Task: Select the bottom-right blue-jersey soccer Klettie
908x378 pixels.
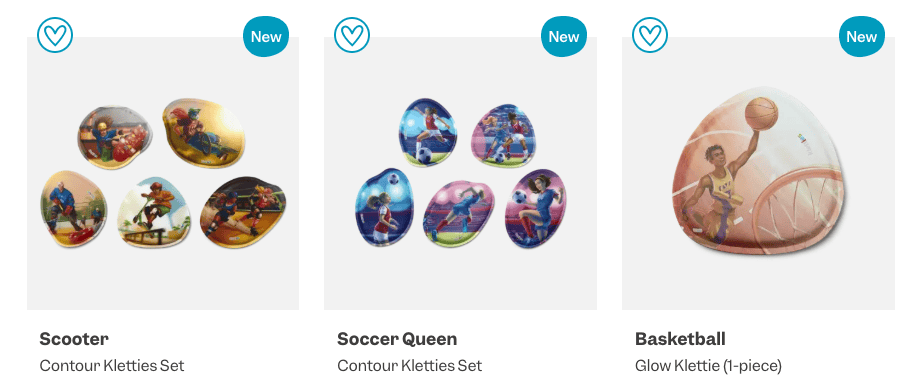Action: (x=536, y=208)
